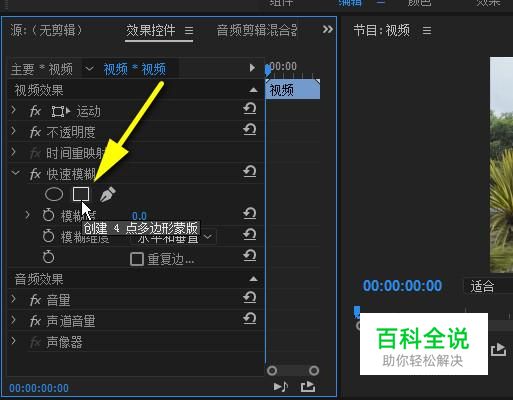Switch to the 效果控件 tab
The height and width of the screenshot is (400, 513).
click(151, 30)
